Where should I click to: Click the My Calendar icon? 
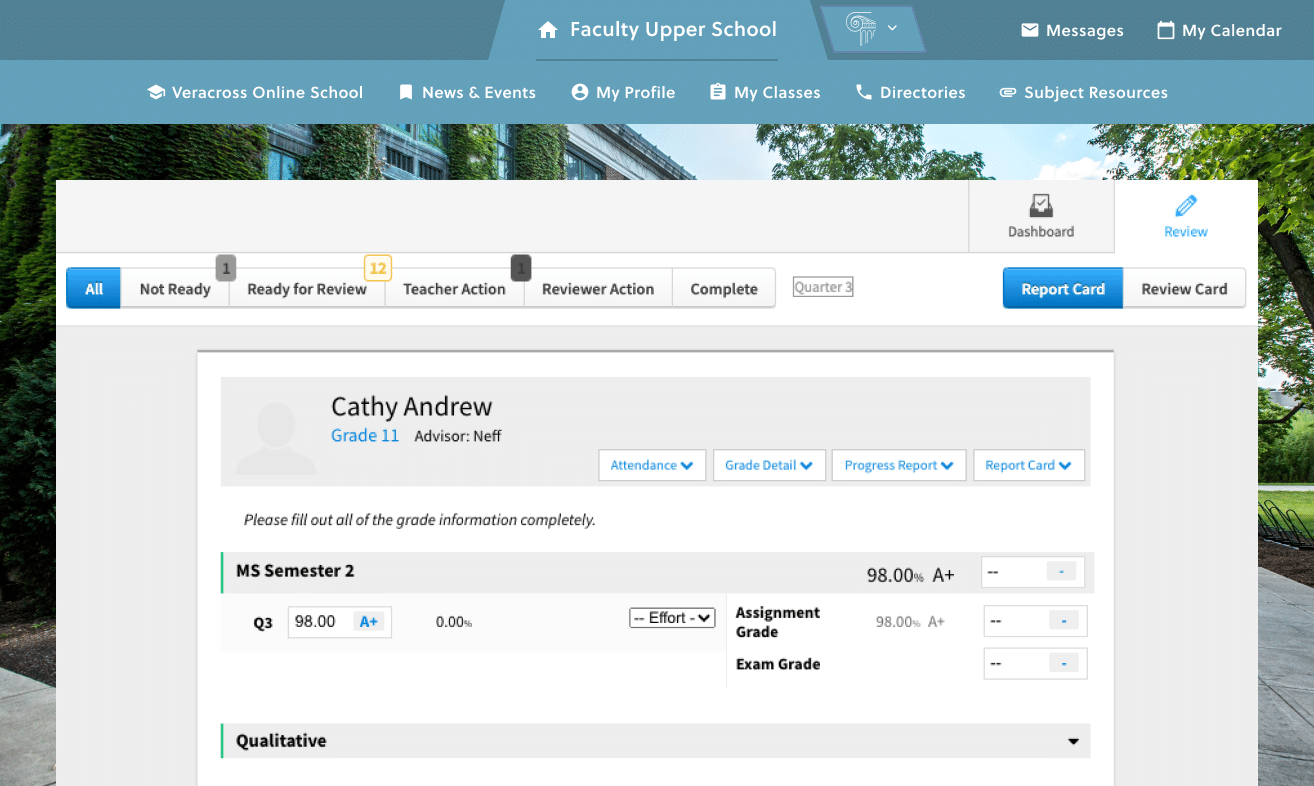click(1165, 30)
